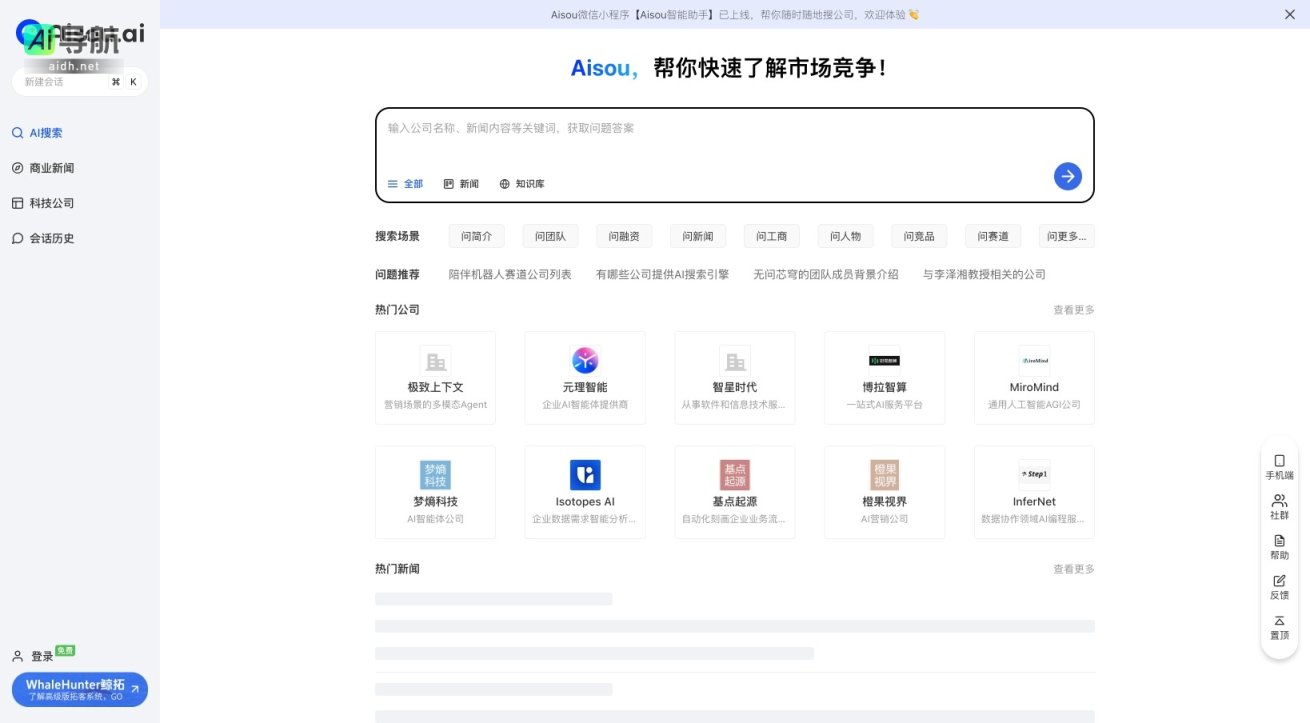This screenshot has width=1310, height=723.
Task: Click the blue arrow search submit icon
Action: tap(1067, 176)
